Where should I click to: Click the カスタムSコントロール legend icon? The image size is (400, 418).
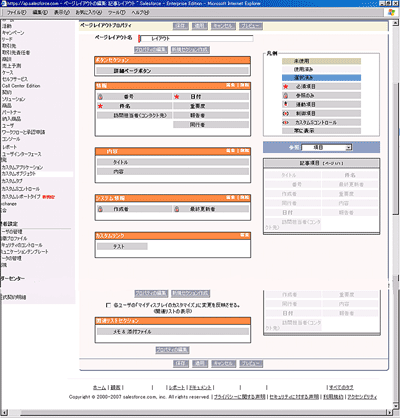(x=286, y=123)
